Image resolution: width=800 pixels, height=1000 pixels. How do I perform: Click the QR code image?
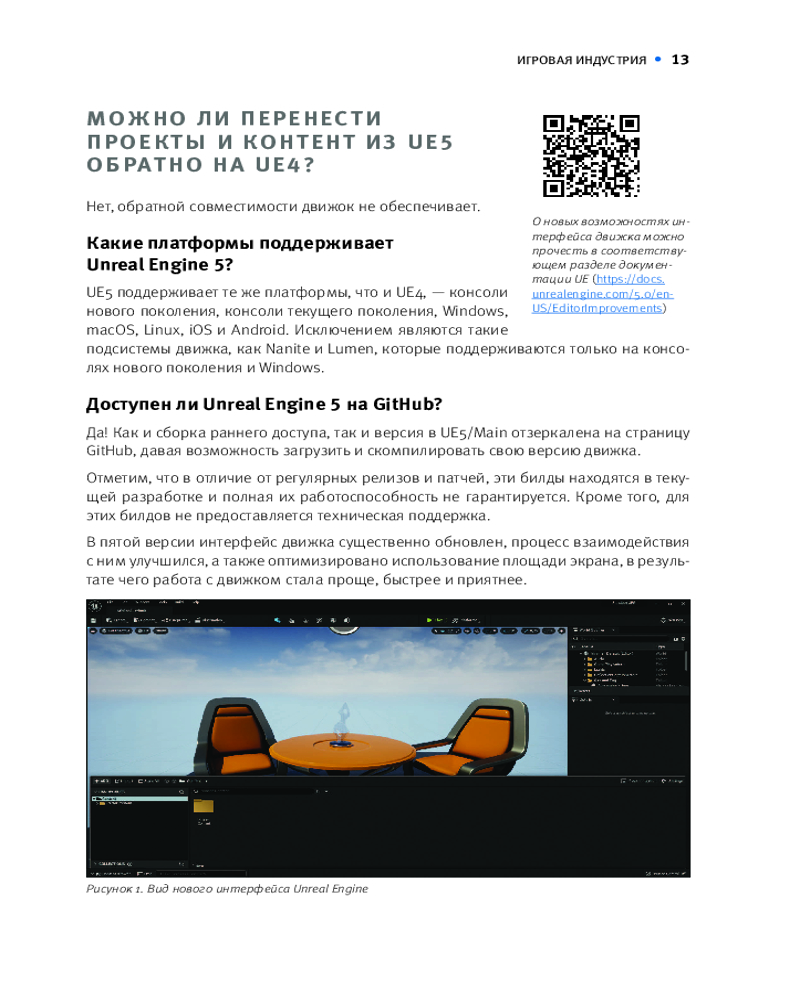click(591, 155)
